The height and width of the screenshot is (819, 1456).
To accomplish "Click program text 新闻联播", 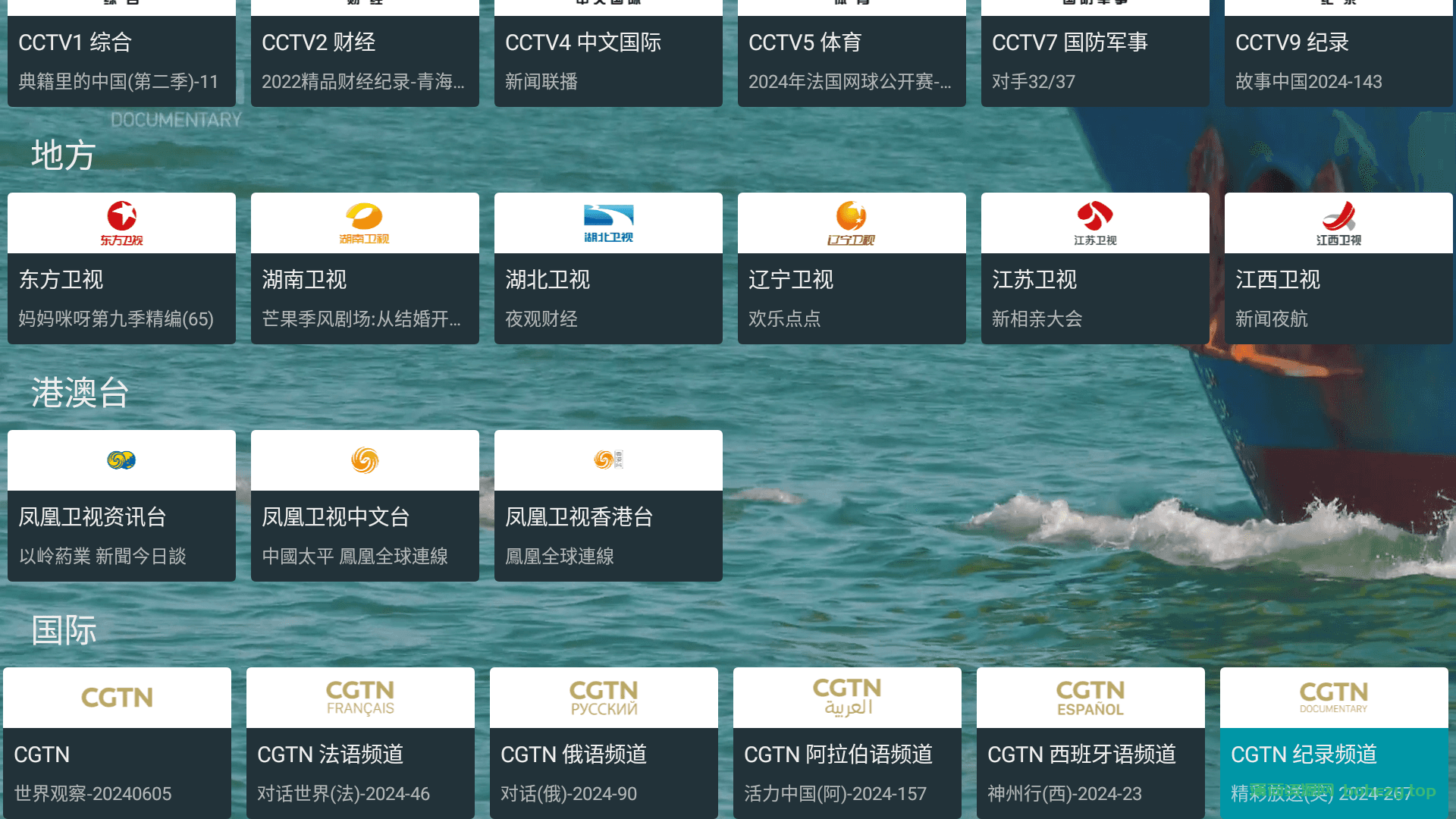I will pos(541,81).
